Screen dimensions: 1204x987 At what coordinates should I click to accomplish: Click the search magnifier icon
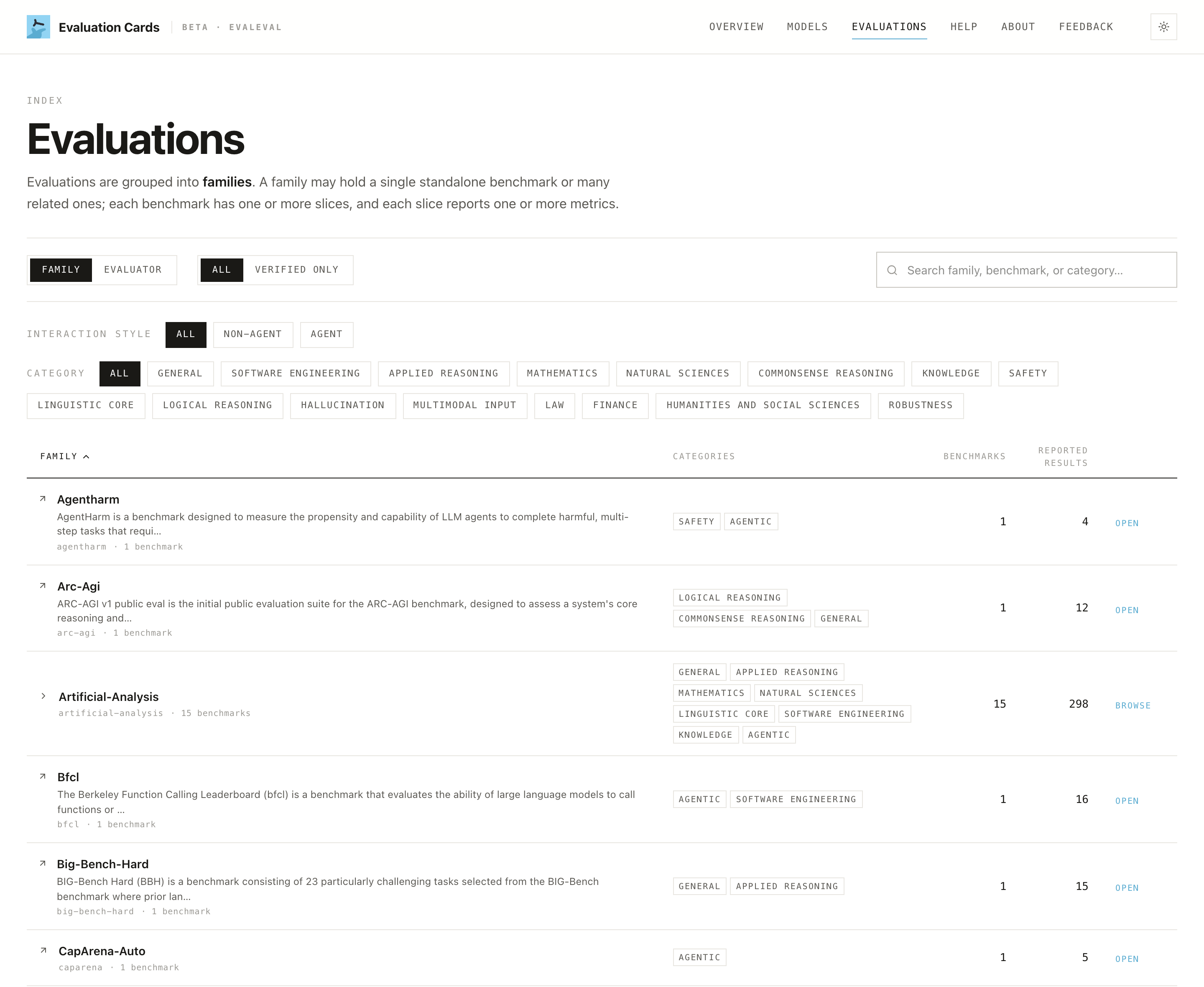(x=892, y=270)
